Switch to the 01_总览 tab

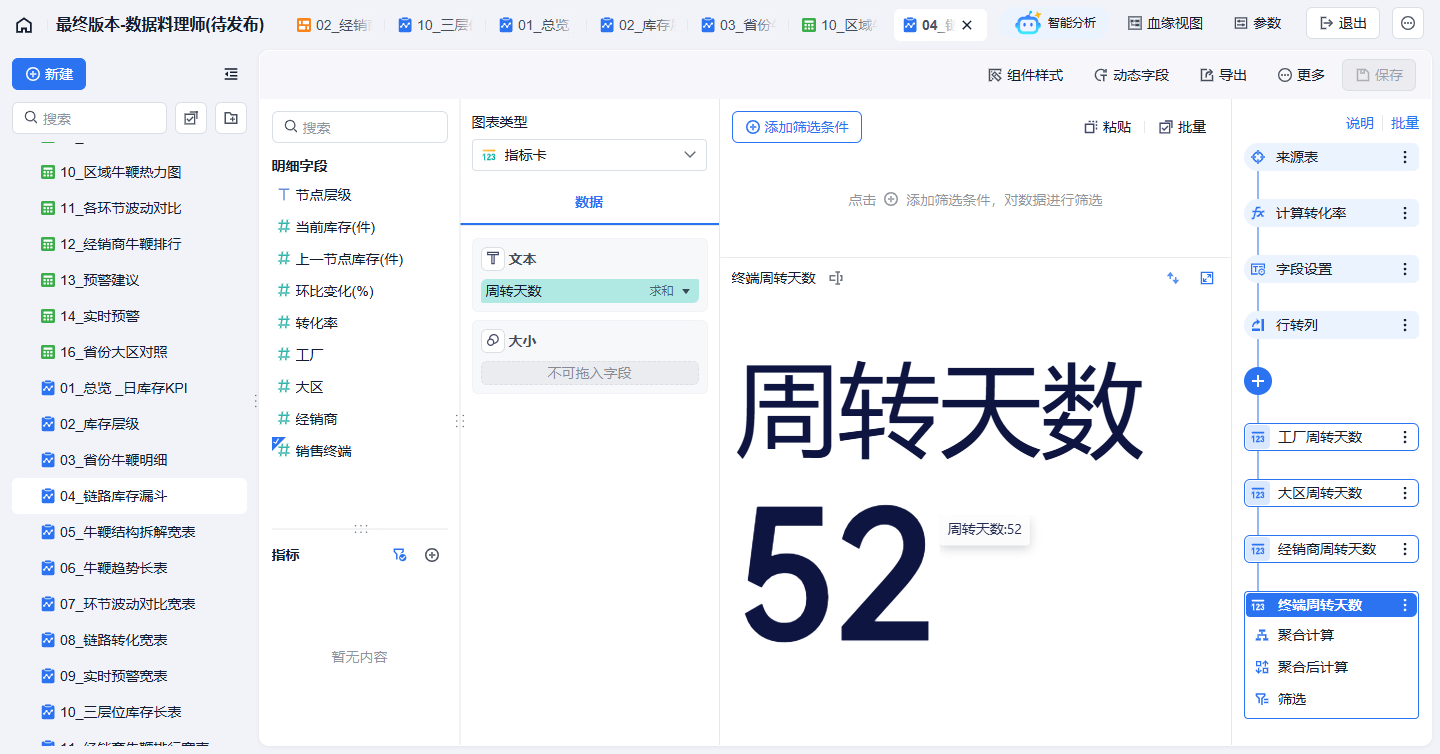point(538,25)
